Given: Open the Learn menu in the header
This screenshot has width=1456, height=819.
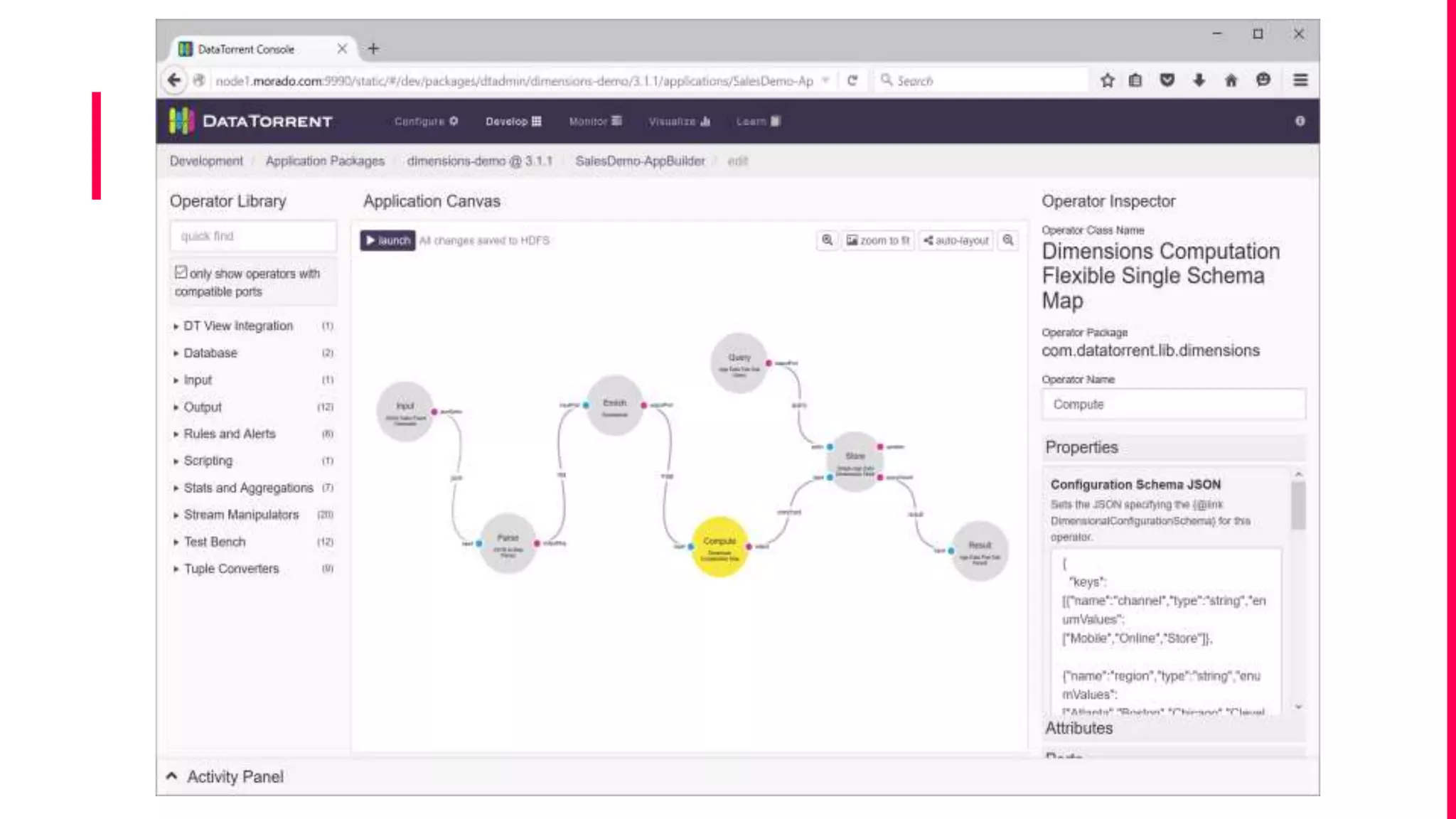Looking at the screenshot, I should coord(758,122).
